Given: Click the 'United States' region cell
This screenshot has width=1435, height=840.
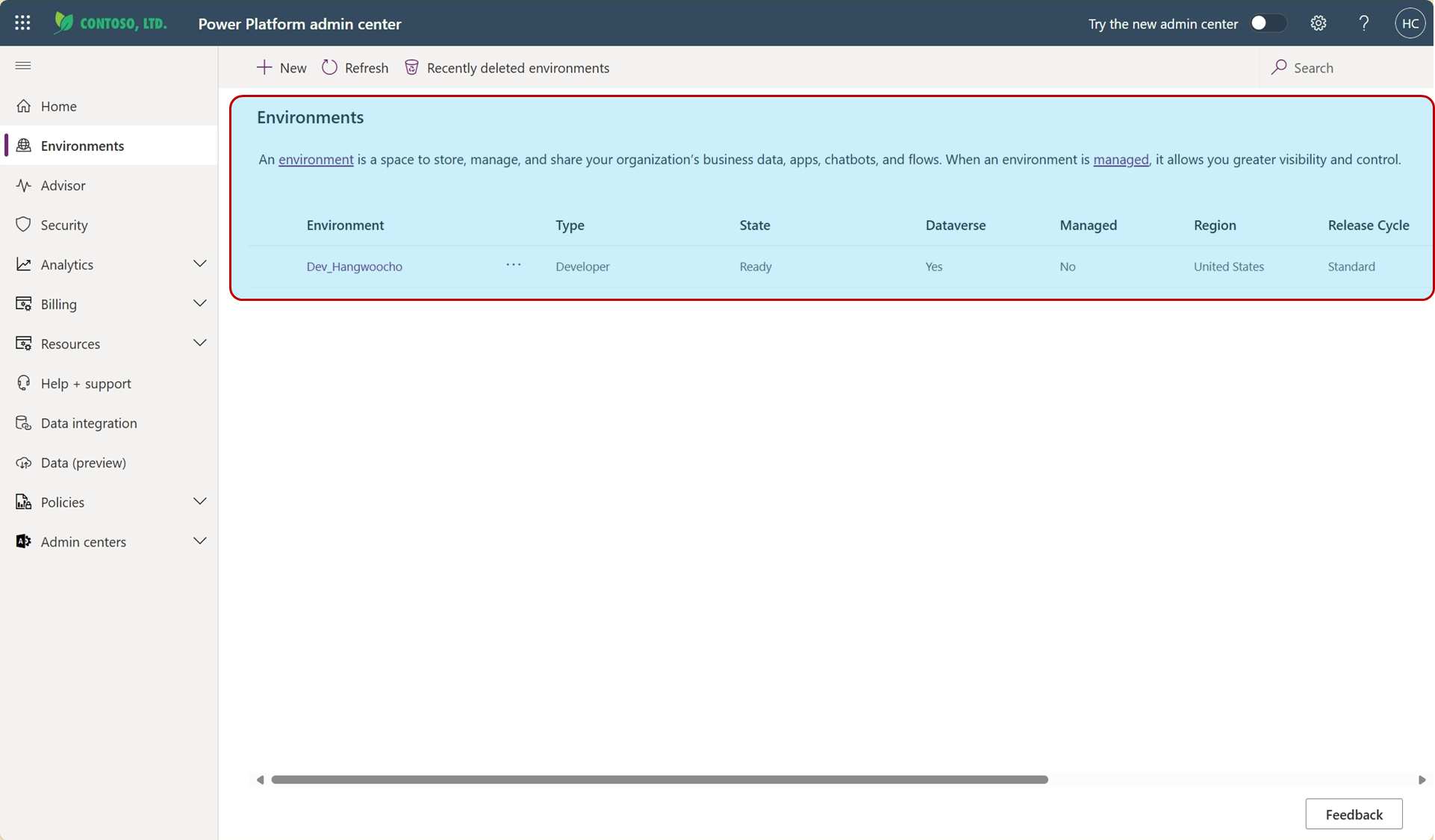Looking at the screenshot, I should (x=1228, y=267).
